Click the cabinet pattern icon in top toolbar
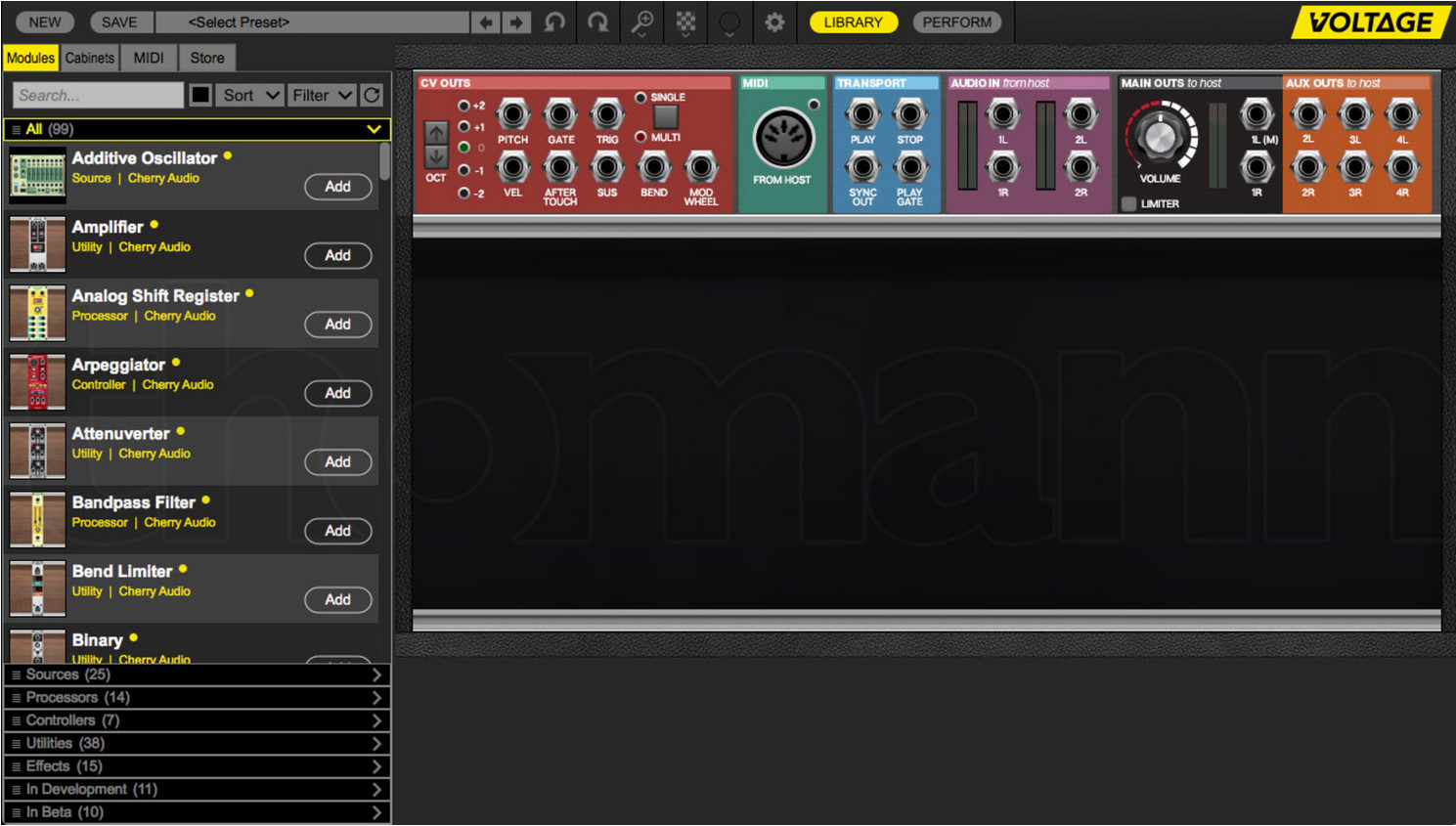Image resolution: width=1456 pixels, height=826 pixels. pyautogui.click(x=685, y=22)
